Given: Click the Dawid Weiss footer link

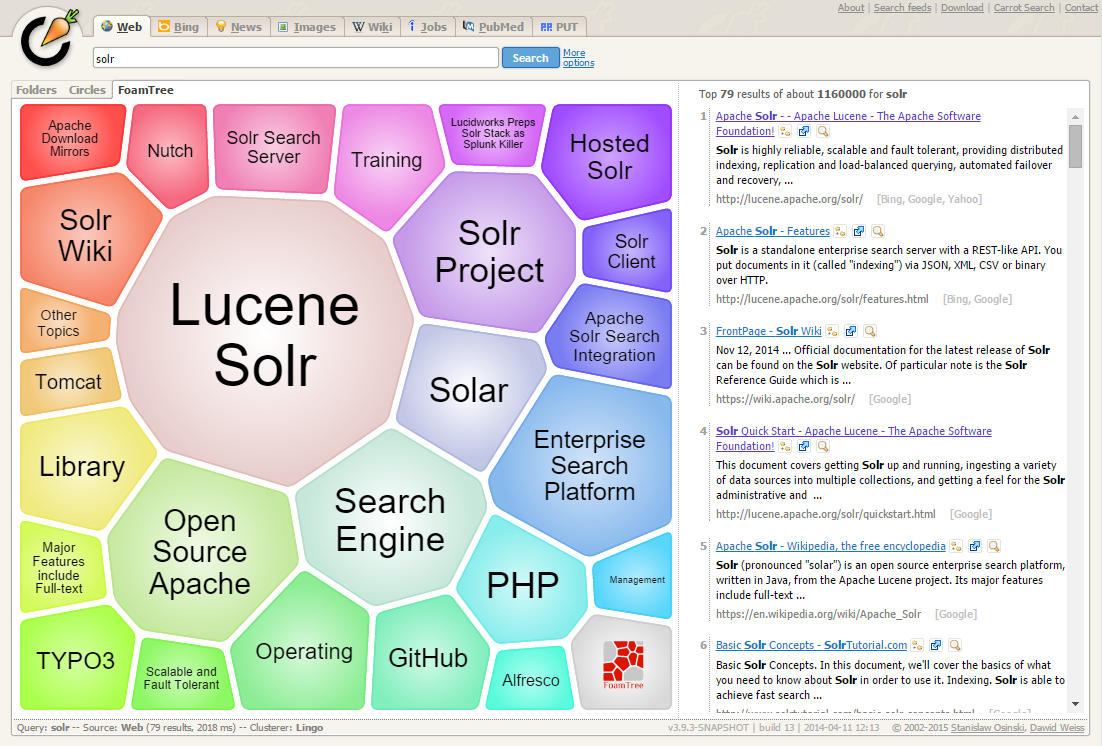Looking at the screenshot, I should click(x=1057, y=728).
